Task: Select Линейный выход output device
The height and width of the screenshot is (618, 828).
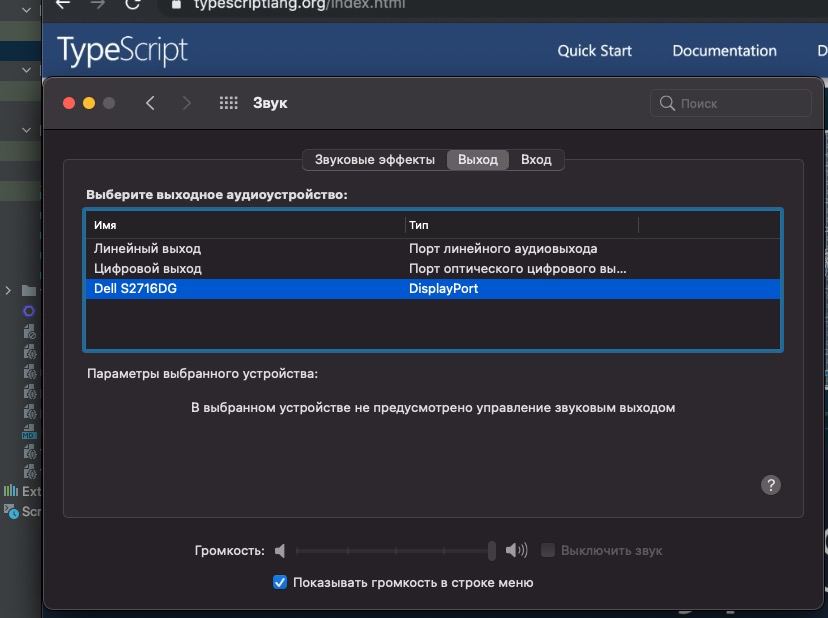Action: point(433,248)
